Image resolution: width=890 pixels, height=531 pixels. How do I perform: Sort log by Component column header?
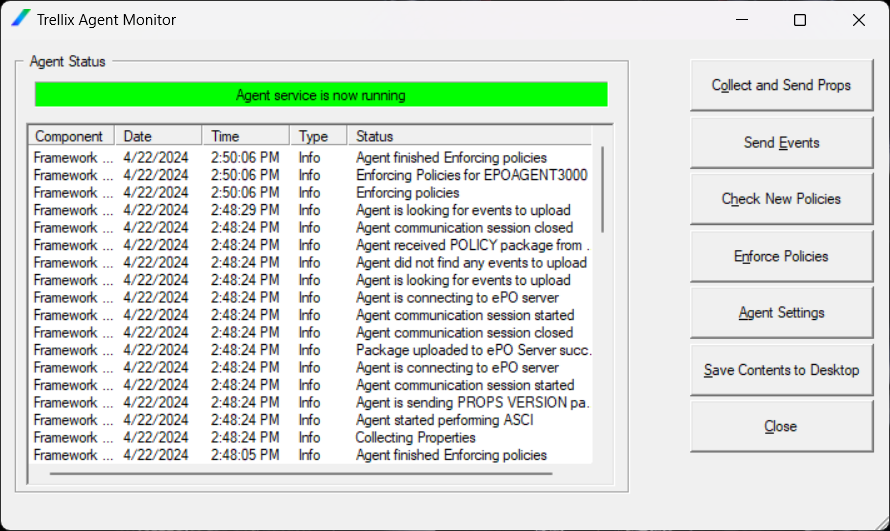pos(70,136)
